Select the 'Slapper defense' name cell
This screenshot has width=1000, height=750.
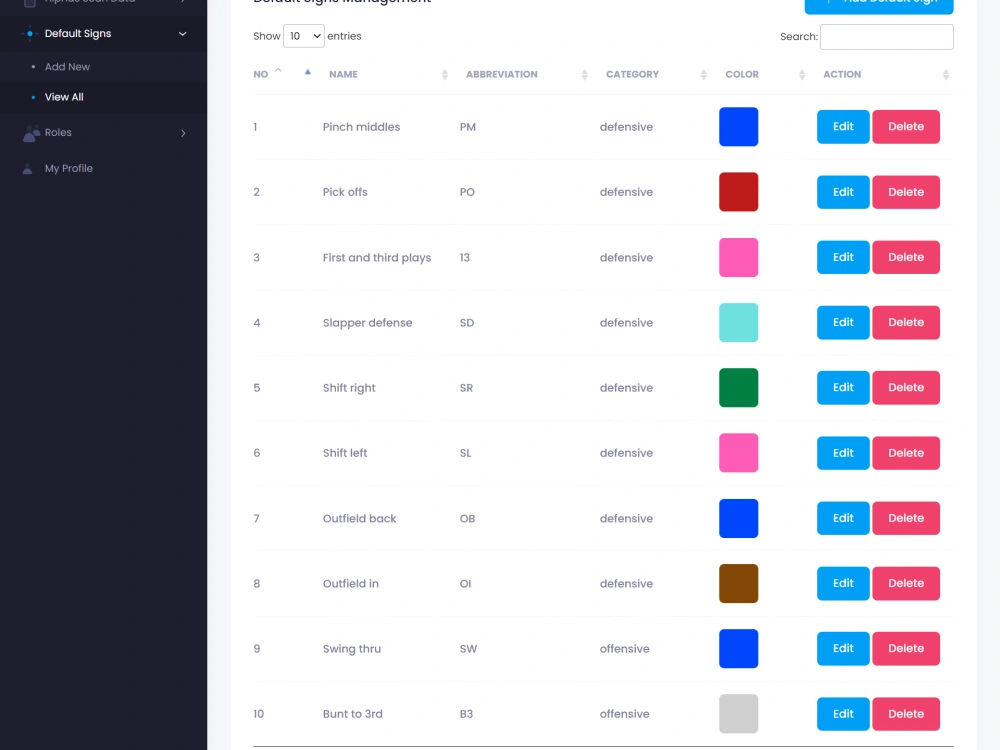pyautogui.click(x=367, y=323)
